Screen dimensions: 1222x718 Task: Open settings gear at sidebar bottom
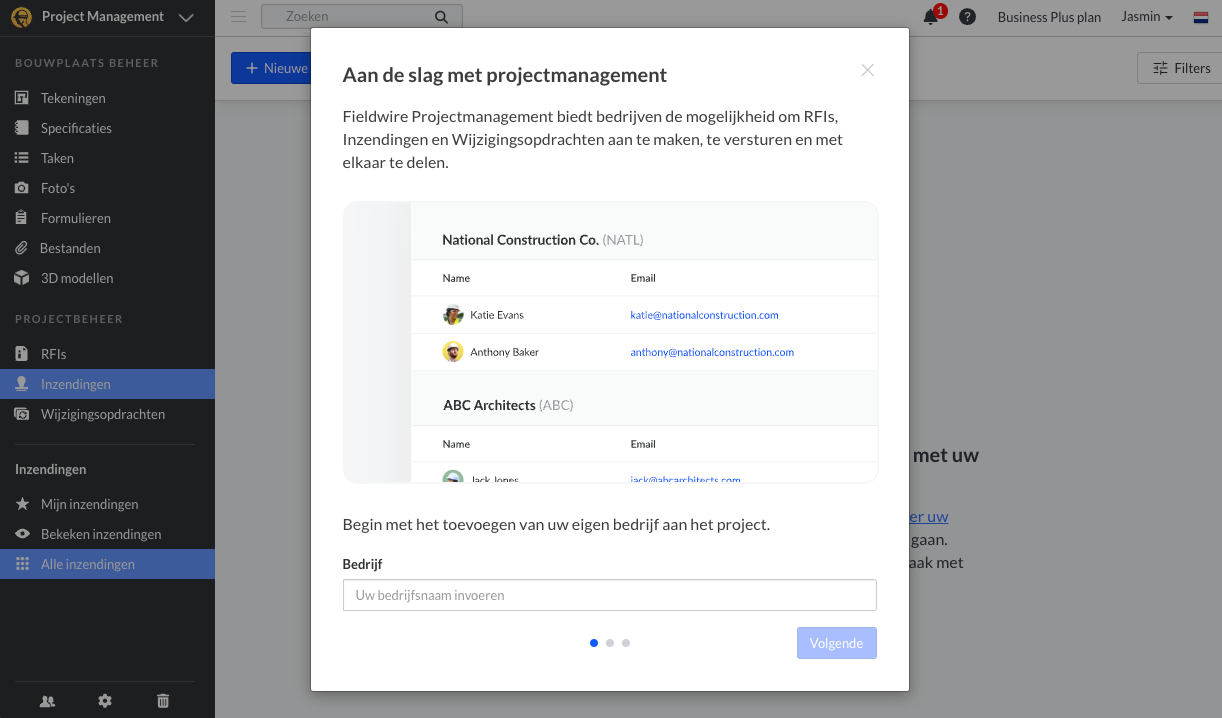click(105, 701)
